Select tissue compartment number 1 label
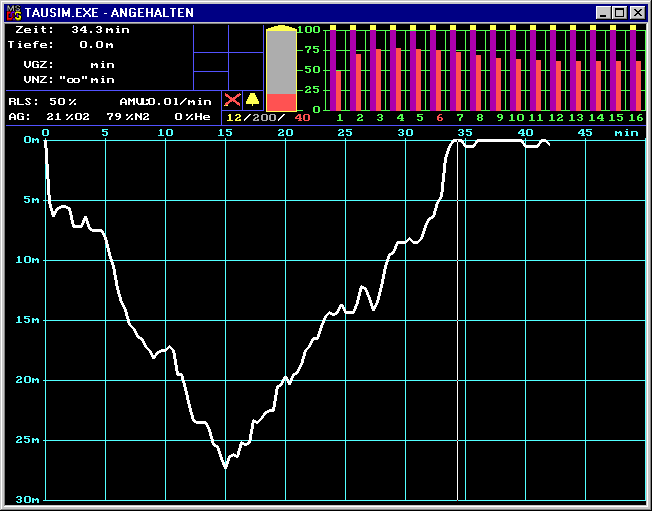652x511 pixels. tap(339, 118)
